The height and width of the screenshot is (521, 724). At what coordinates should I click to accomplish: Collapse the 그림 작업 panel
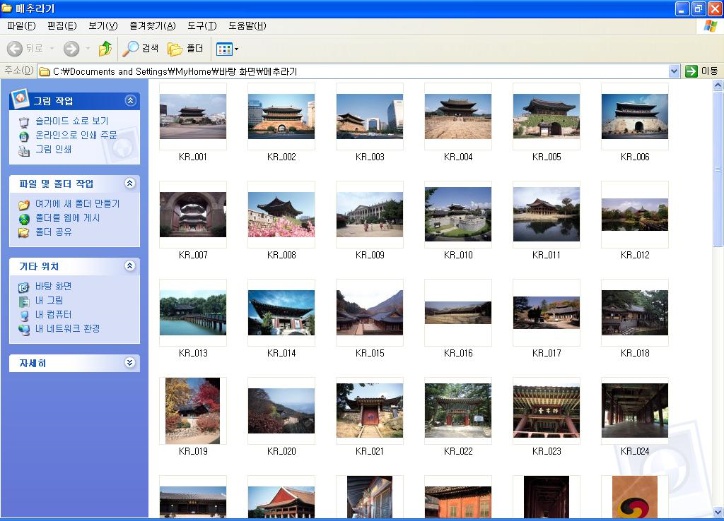coord(130,101)
